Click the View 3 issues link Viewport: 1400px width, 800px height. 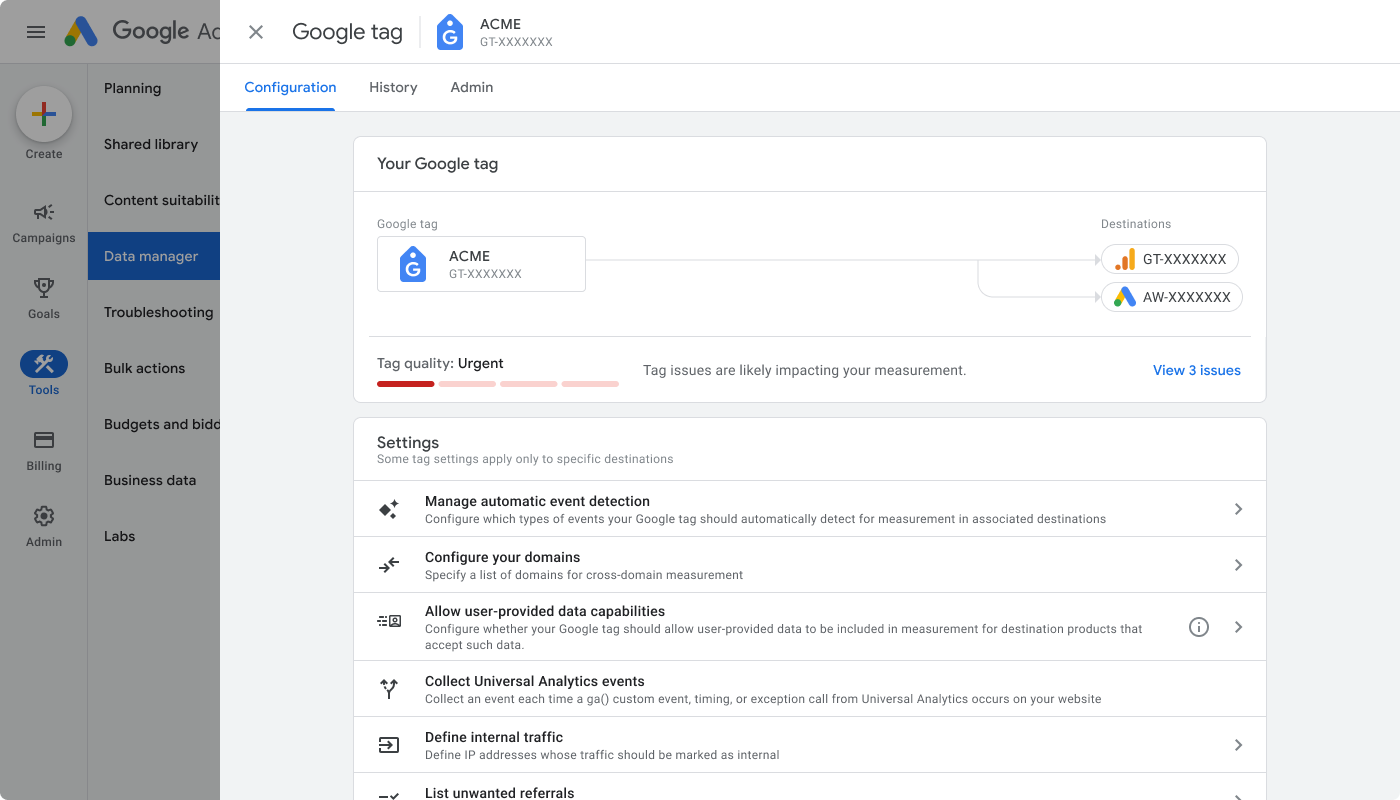coord(1196,370)
